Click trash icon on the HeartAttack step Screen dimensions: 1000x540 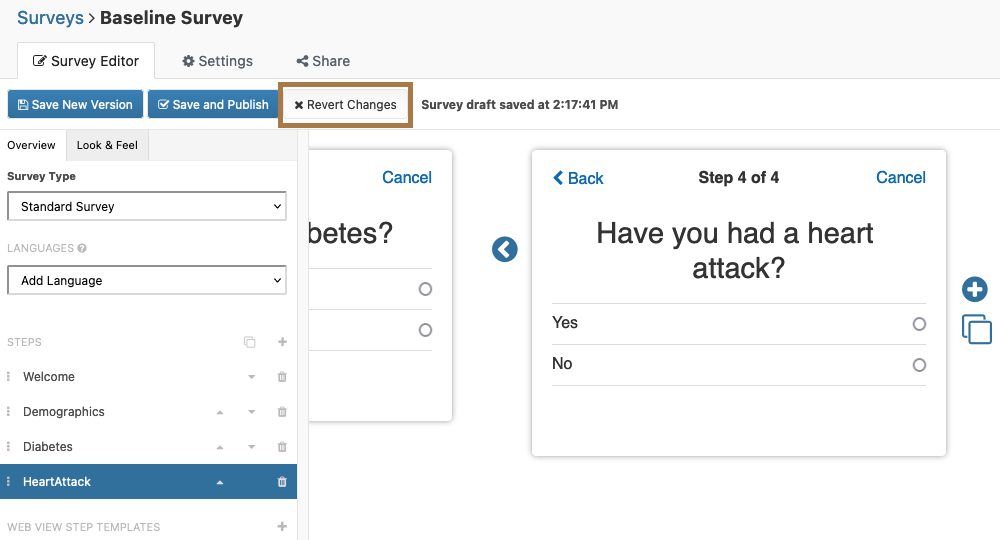pyautogui.click(x=282, y=482)
